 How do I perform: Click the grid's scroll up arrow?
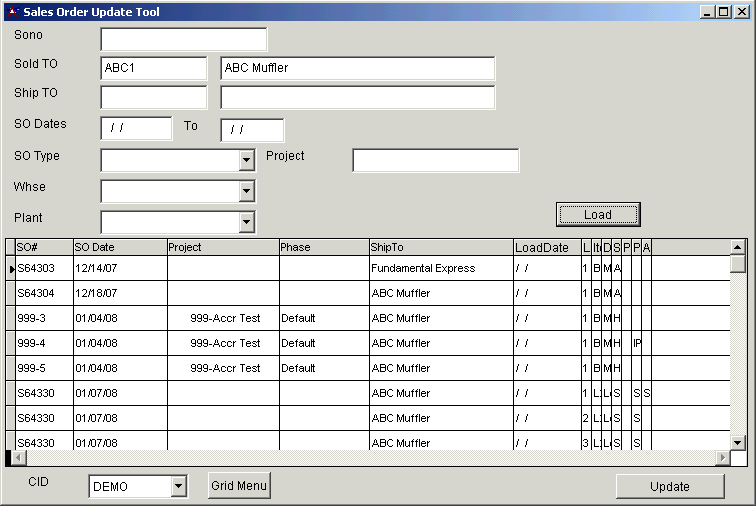[738, 247]
